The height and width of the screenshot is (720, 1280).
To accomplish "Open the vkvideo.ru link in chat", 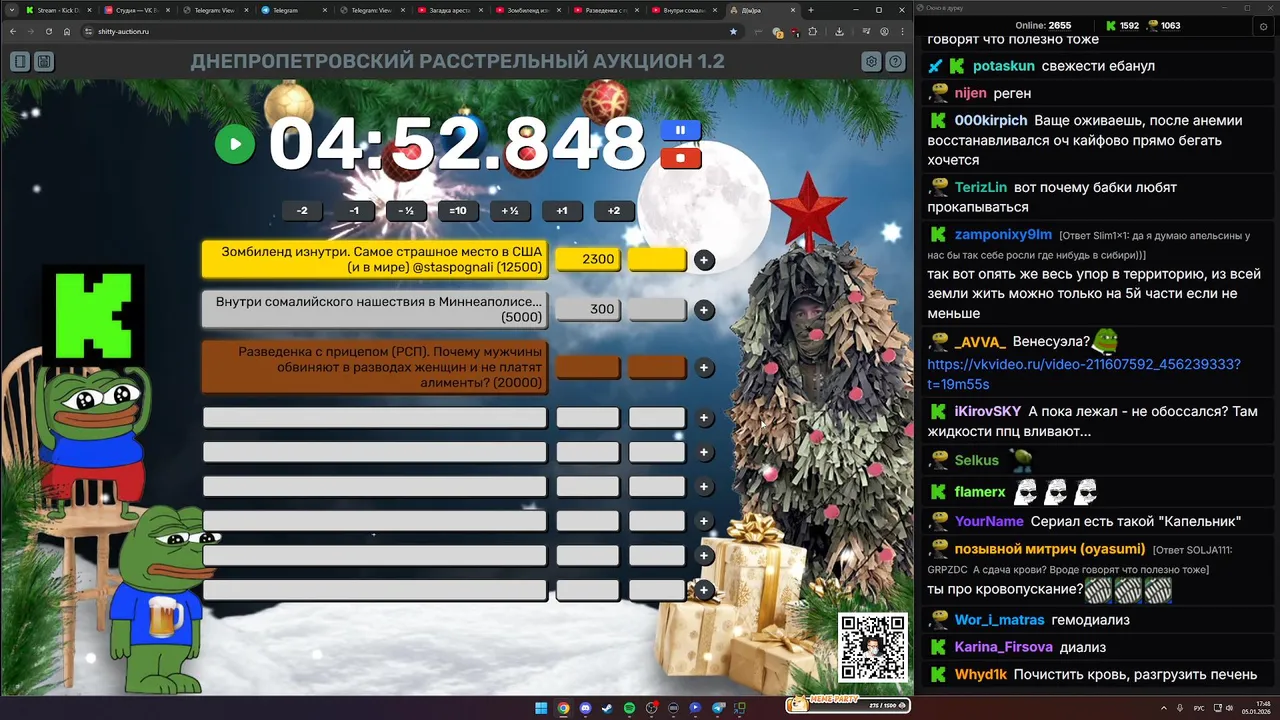I will (x=1084, y=374).
